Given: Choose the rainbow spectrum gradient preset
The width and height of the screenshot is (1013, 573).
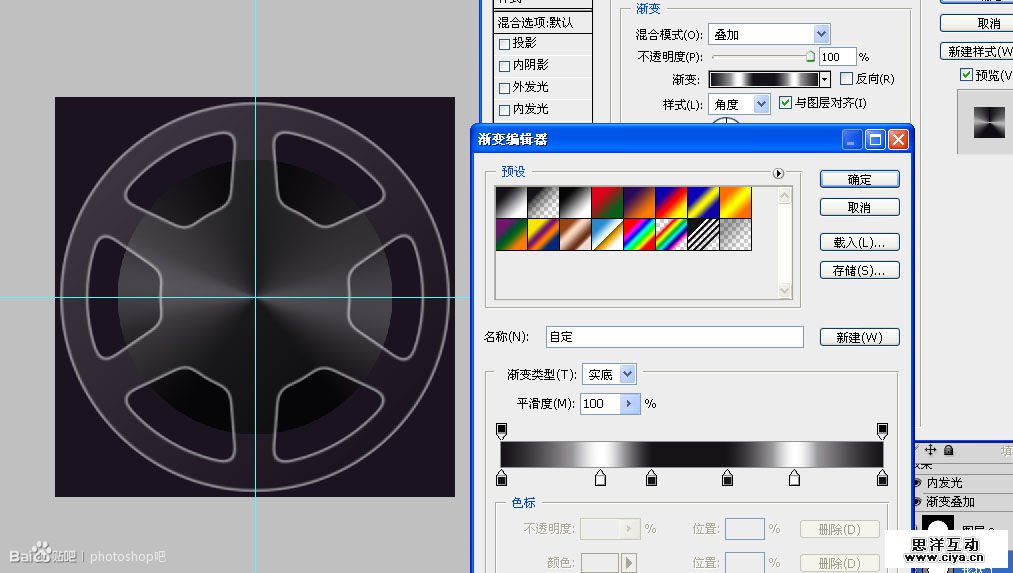Looking at the screenshot, I should pos(639,235).
